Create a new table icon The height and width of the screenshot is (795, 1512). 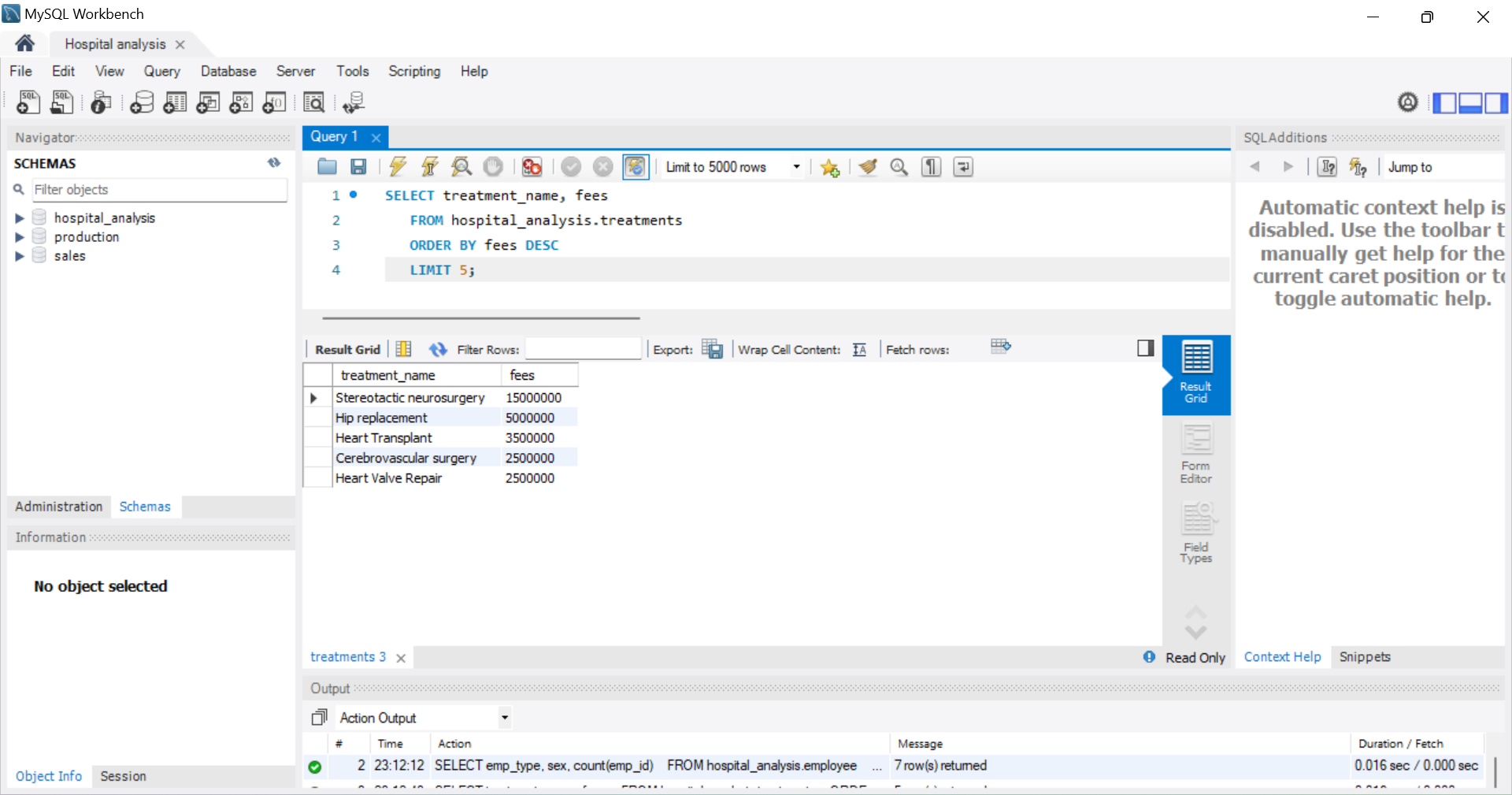click(x=175, y=102)
